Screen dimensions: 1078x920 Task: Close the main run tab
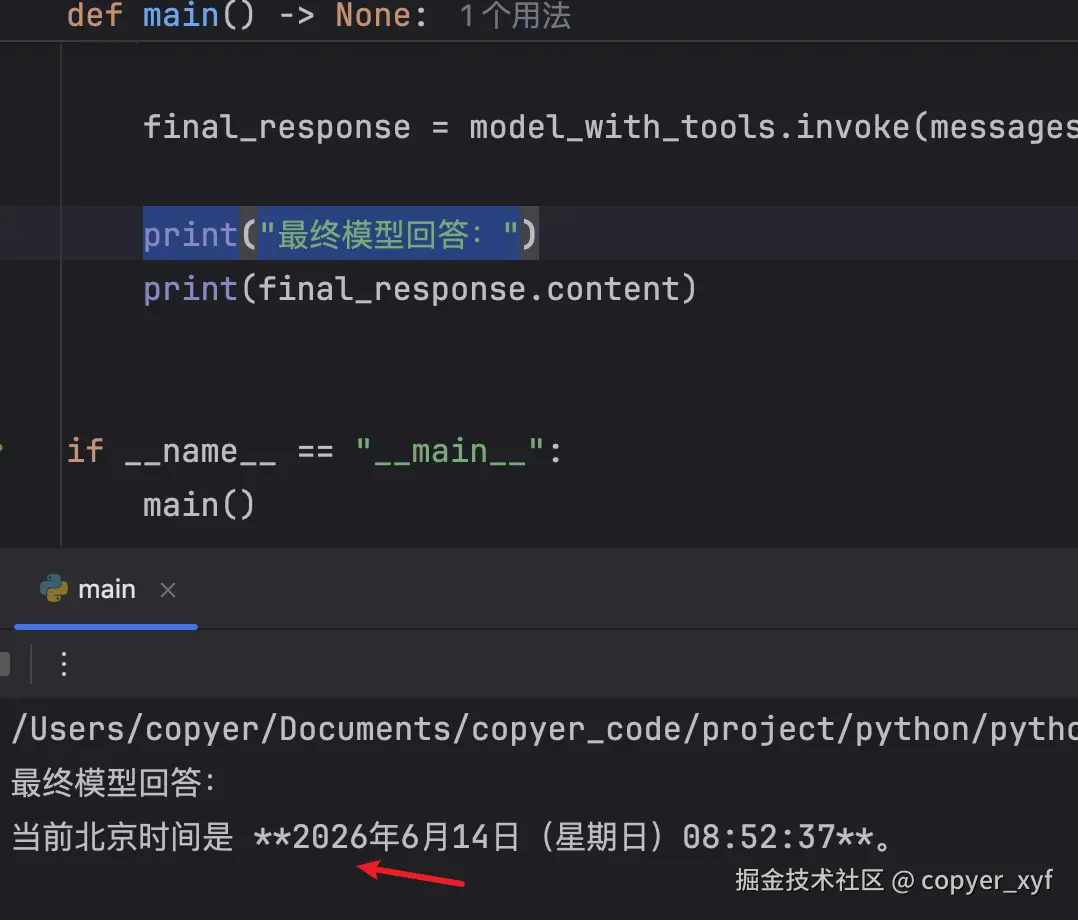pos(168,590)
